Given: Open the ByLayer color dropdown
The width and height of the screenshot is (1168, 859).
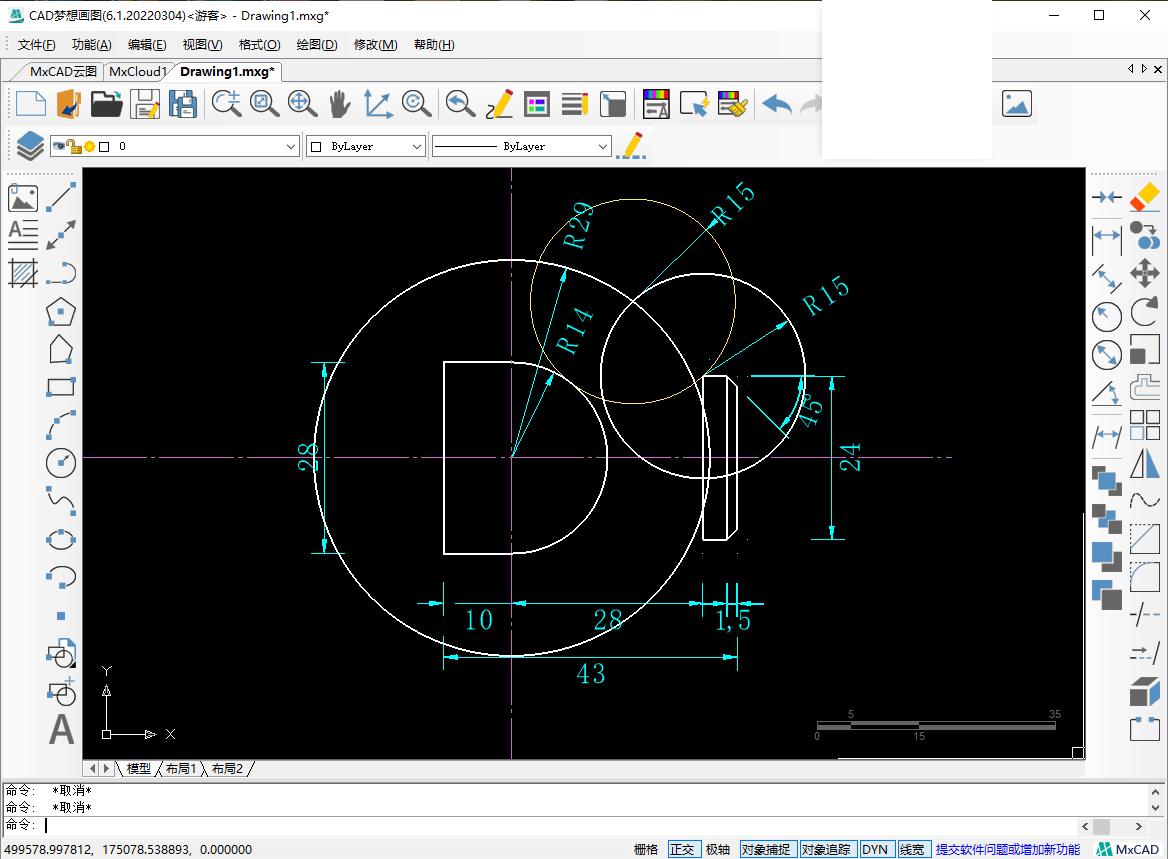Looking at the screenshot, I should pyautogui.click(x=417, y=146).
